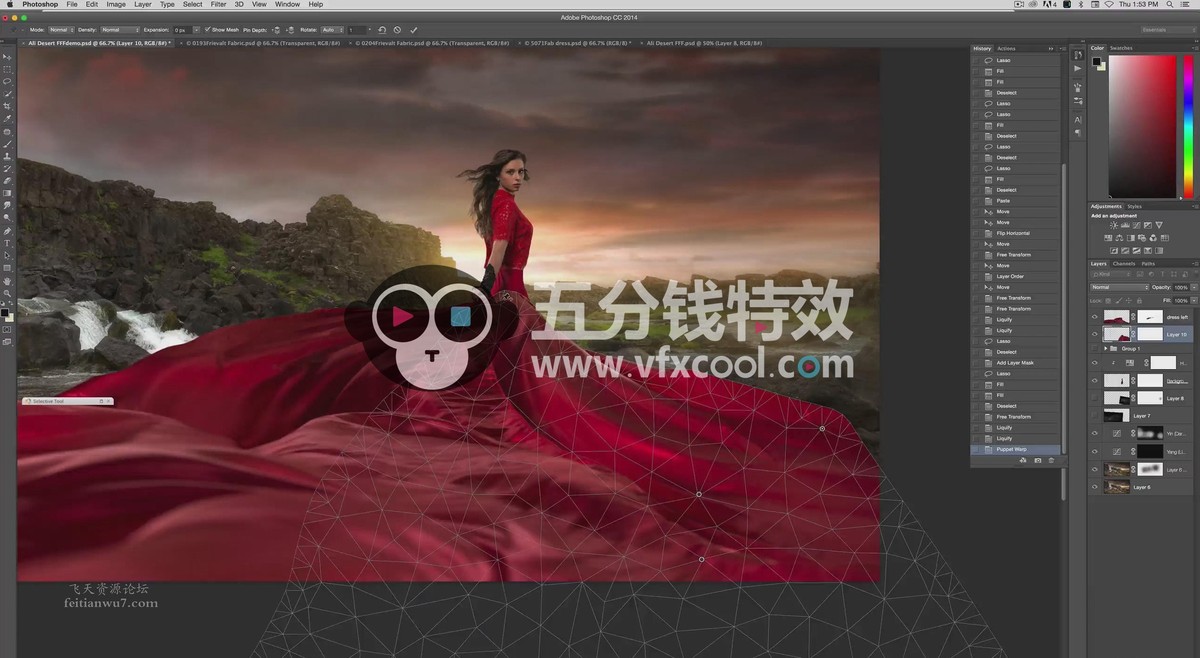Delete current state in History panel
The width and height of the screenshot is (1200, 658).
(x=1051, y=460)
